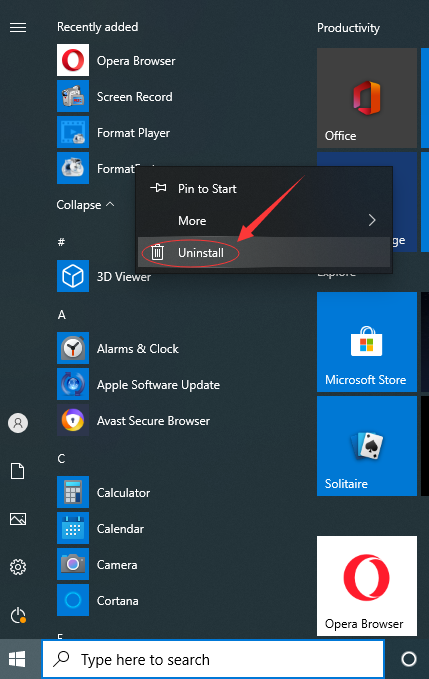429x679 pixels.
Task: Select More in context menu
Action: click(x=264, y=220)
